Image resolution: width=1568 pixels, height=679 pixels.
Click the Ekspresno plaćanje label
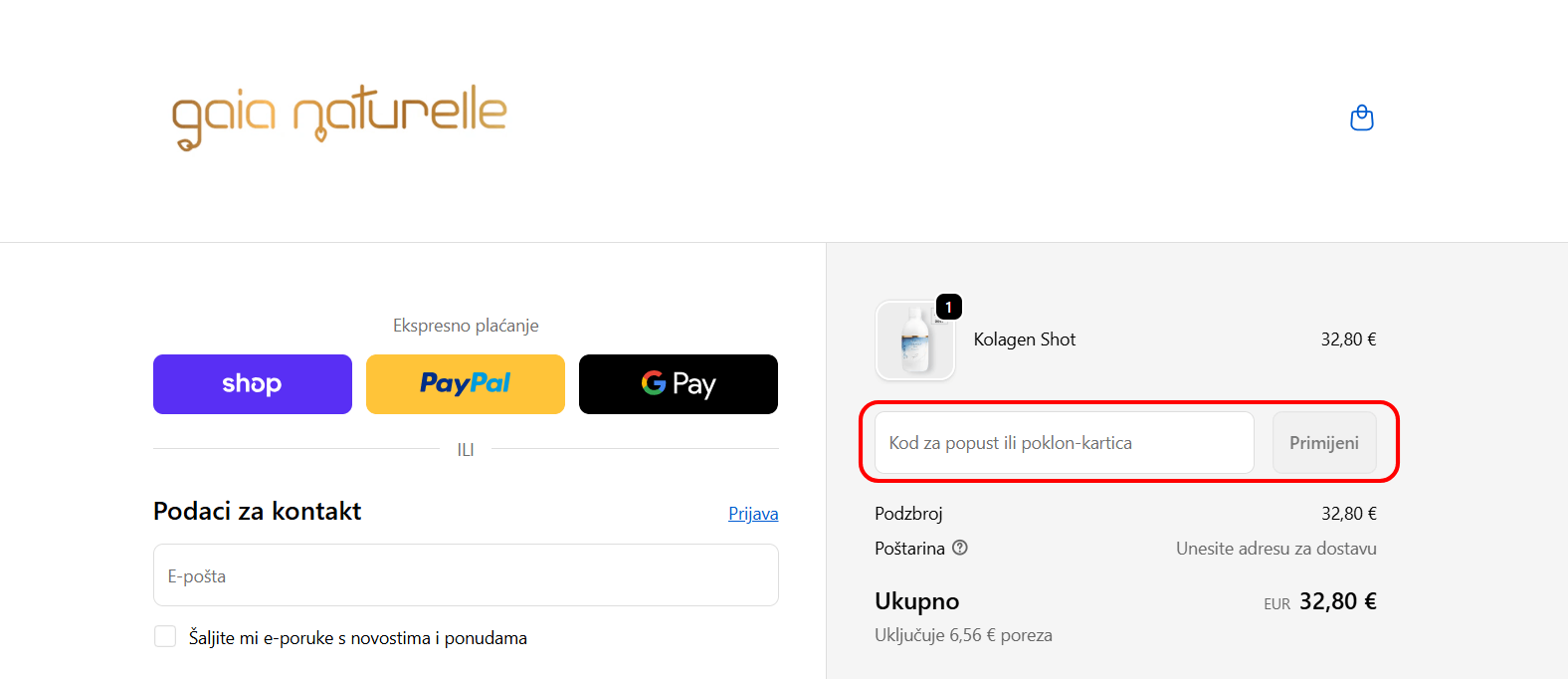pyautogui.click(x=466, y=326)
